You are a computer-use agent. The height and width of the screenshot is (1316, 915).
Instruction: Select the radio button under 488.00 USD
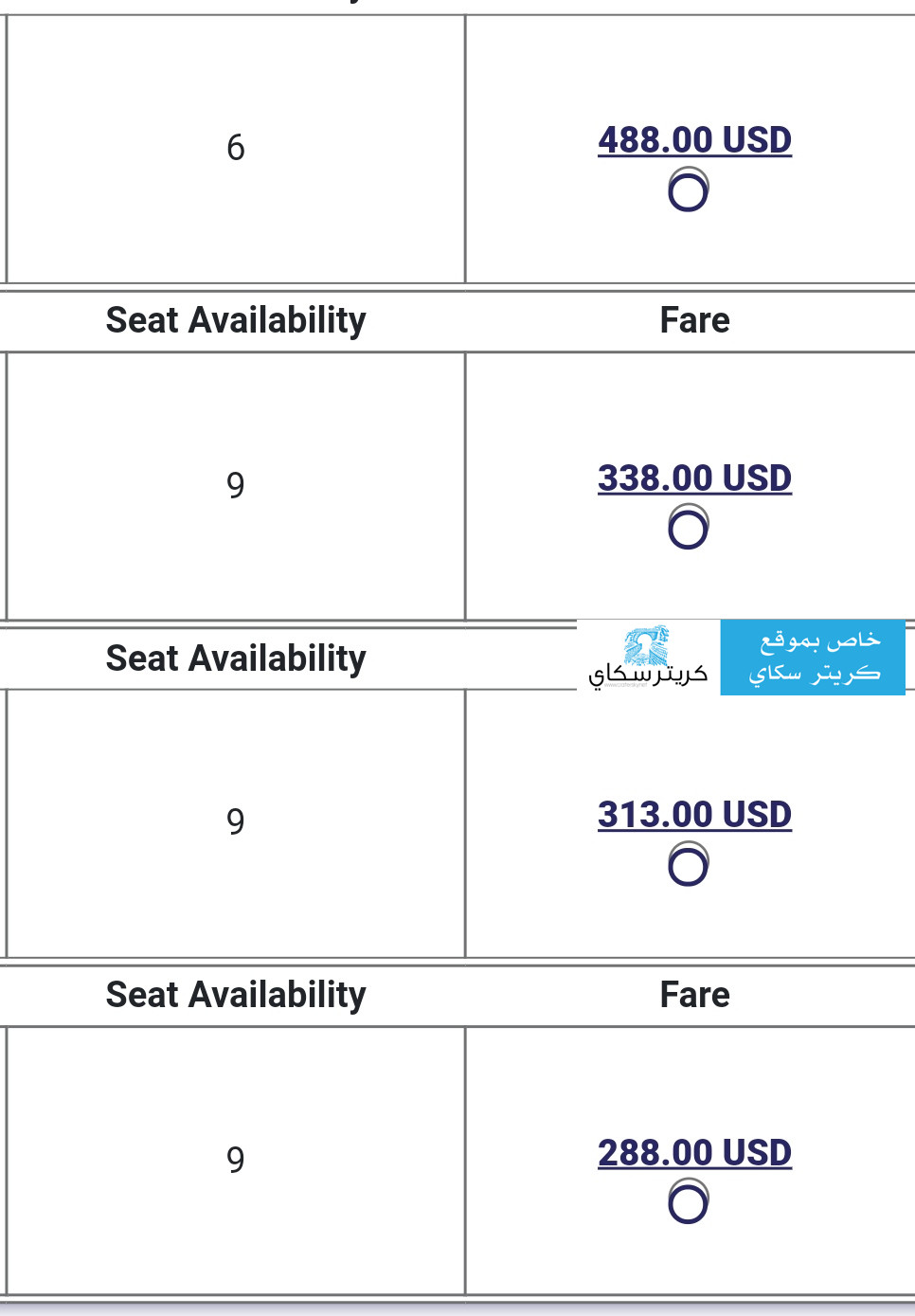[689, 189]
